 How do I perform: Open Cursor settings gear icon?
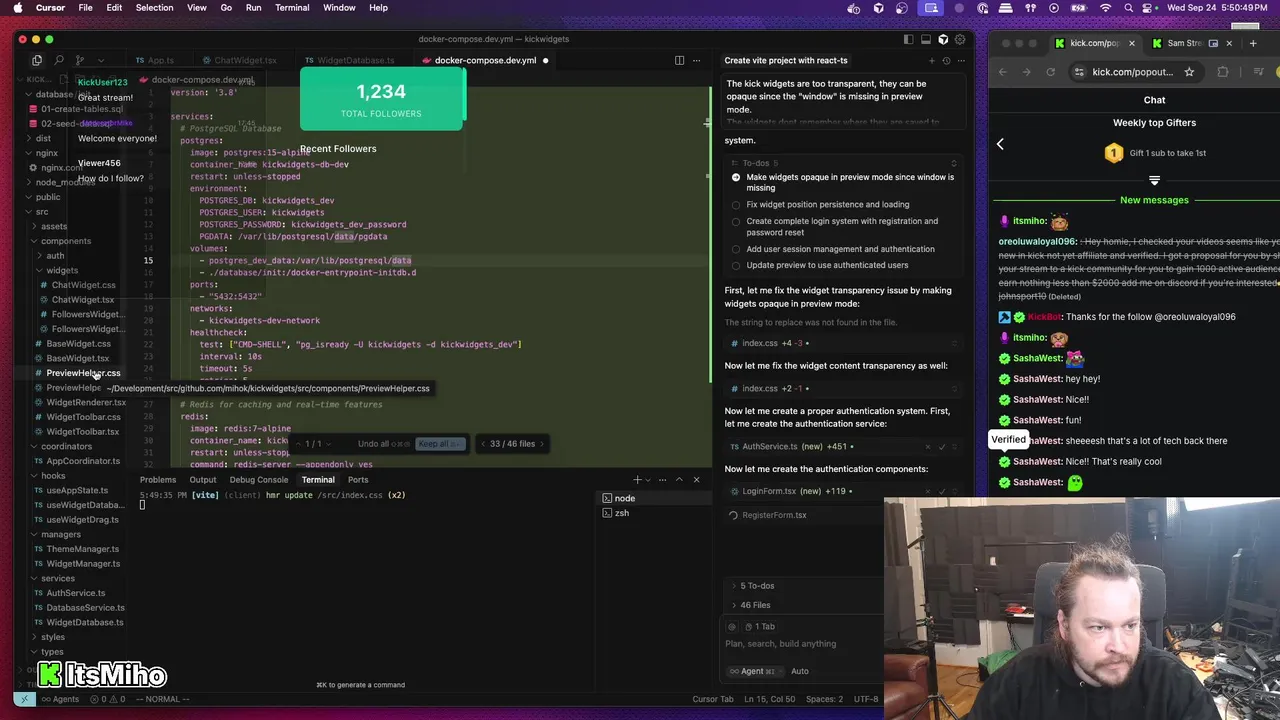coord(961,39)
